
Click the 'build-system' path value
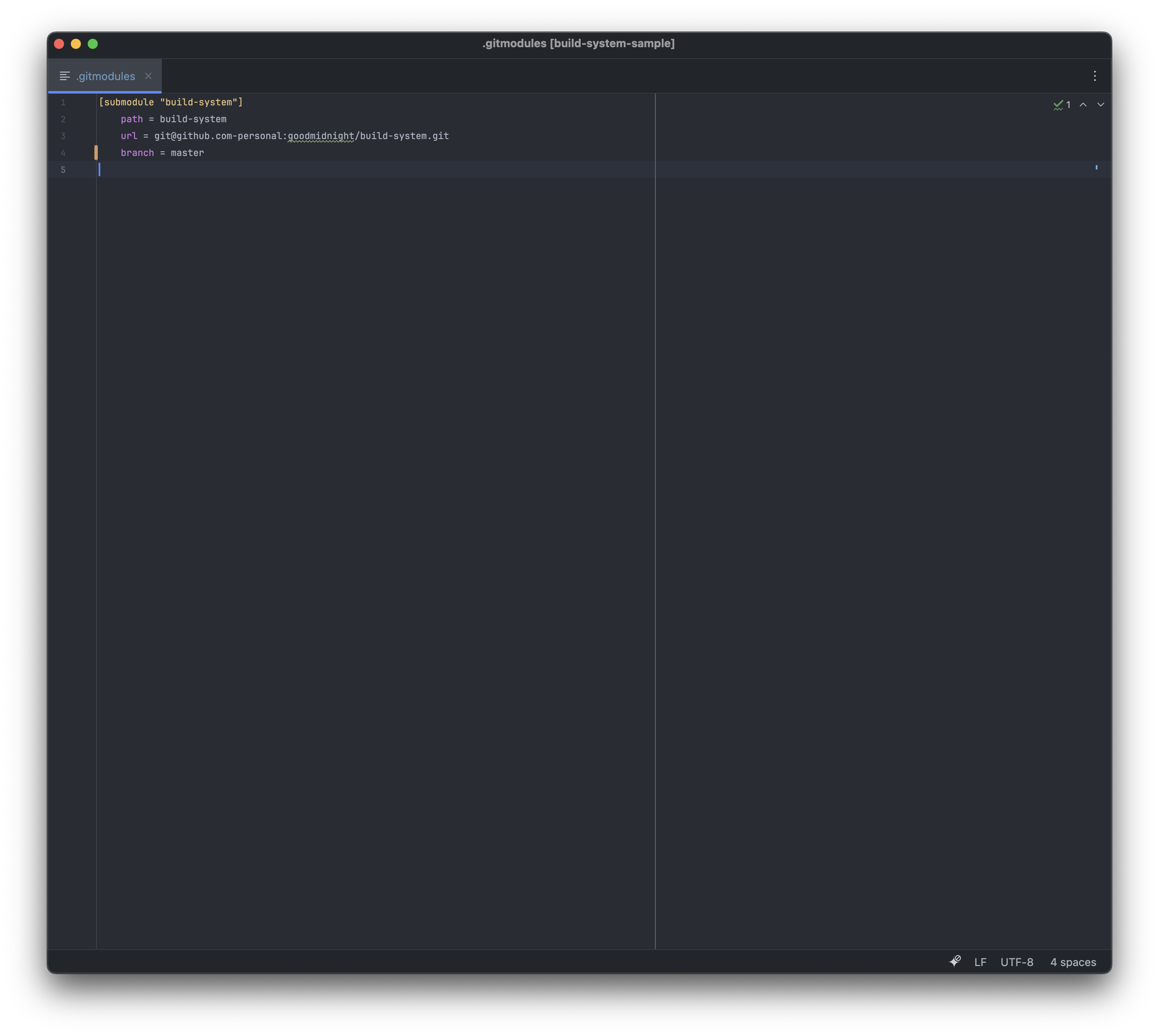point(193,119)
